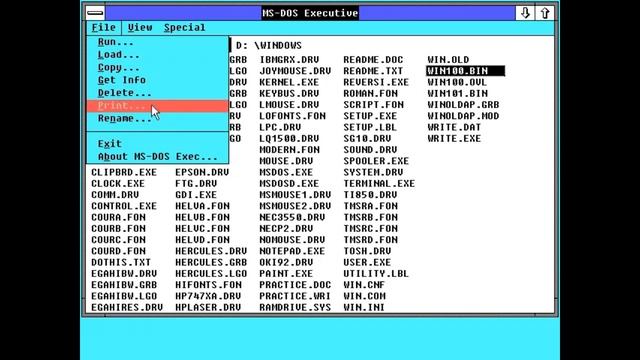
Task: Select the WIN.OLD file
Action: pyautogui.click(x=448, y=60)
